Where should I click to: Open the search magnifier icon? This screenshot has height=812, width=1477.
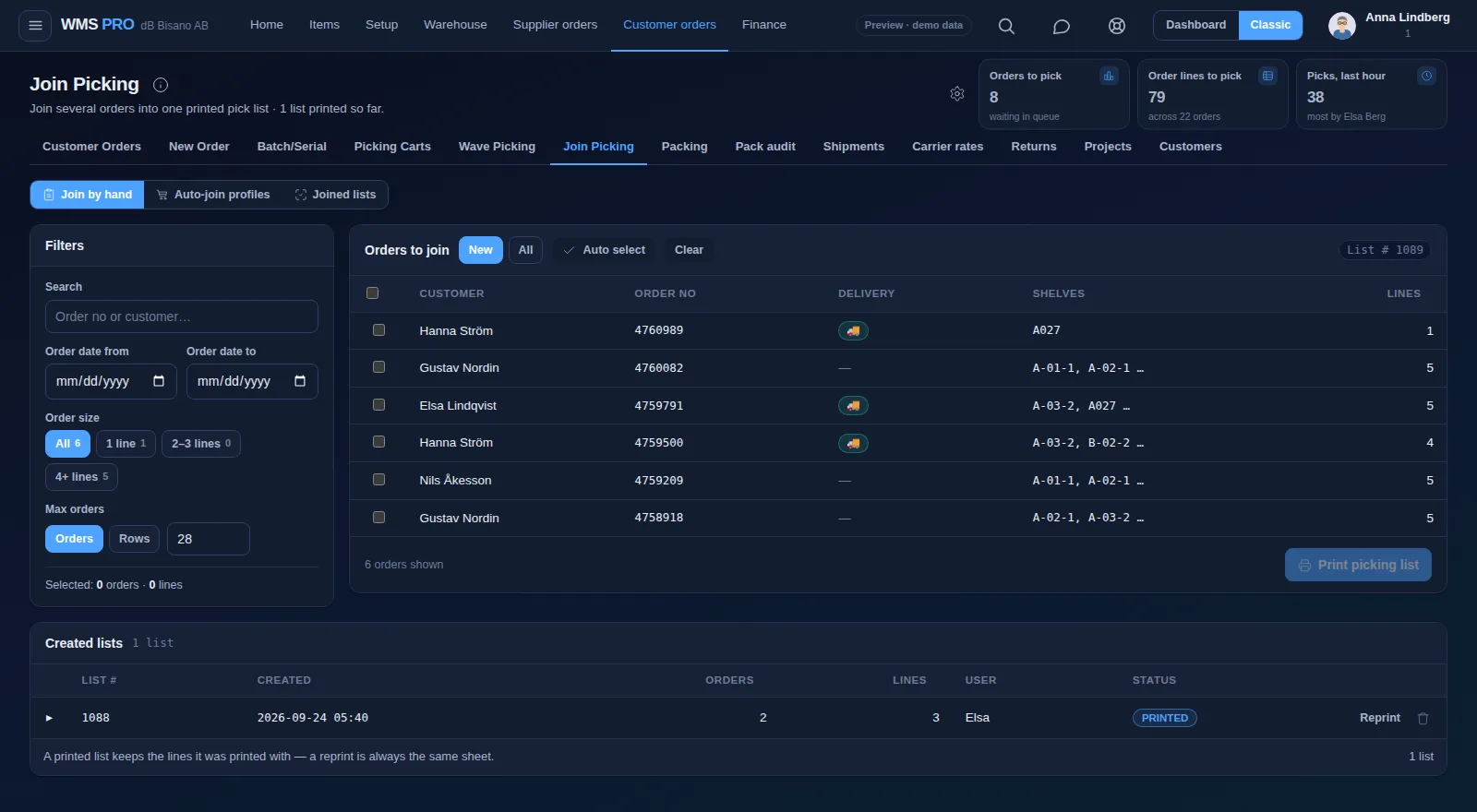pos(1006,26)
